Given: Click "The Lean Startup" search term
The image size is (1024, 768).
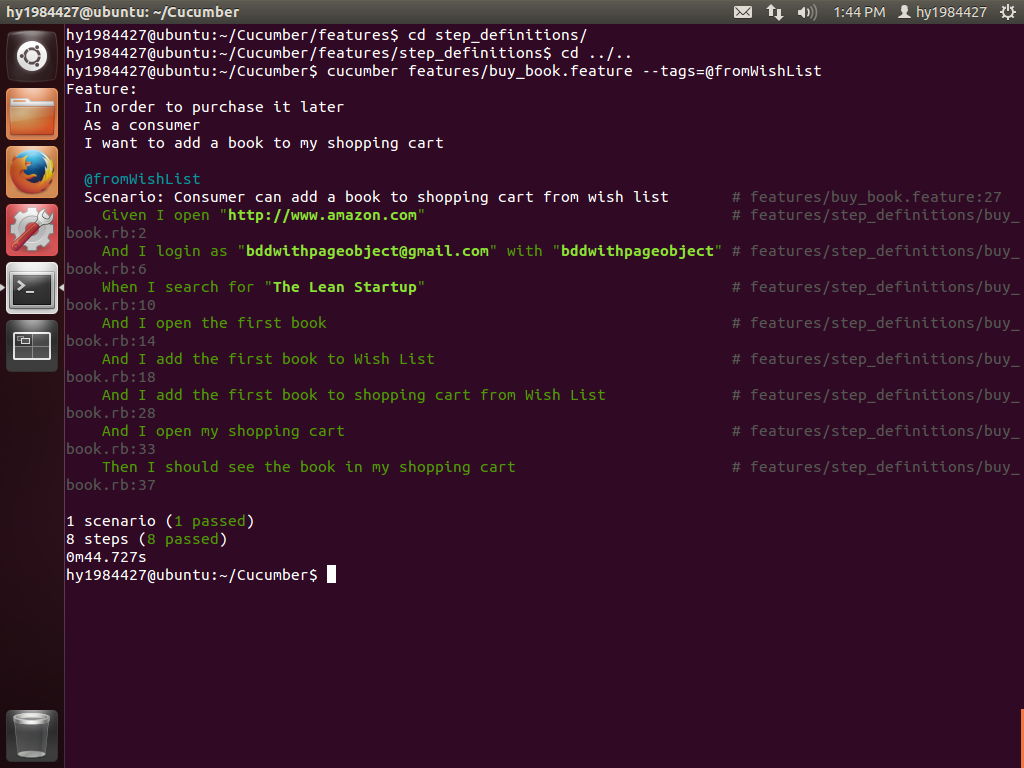Looking at the screenshot, I should (x=345, y=287).
